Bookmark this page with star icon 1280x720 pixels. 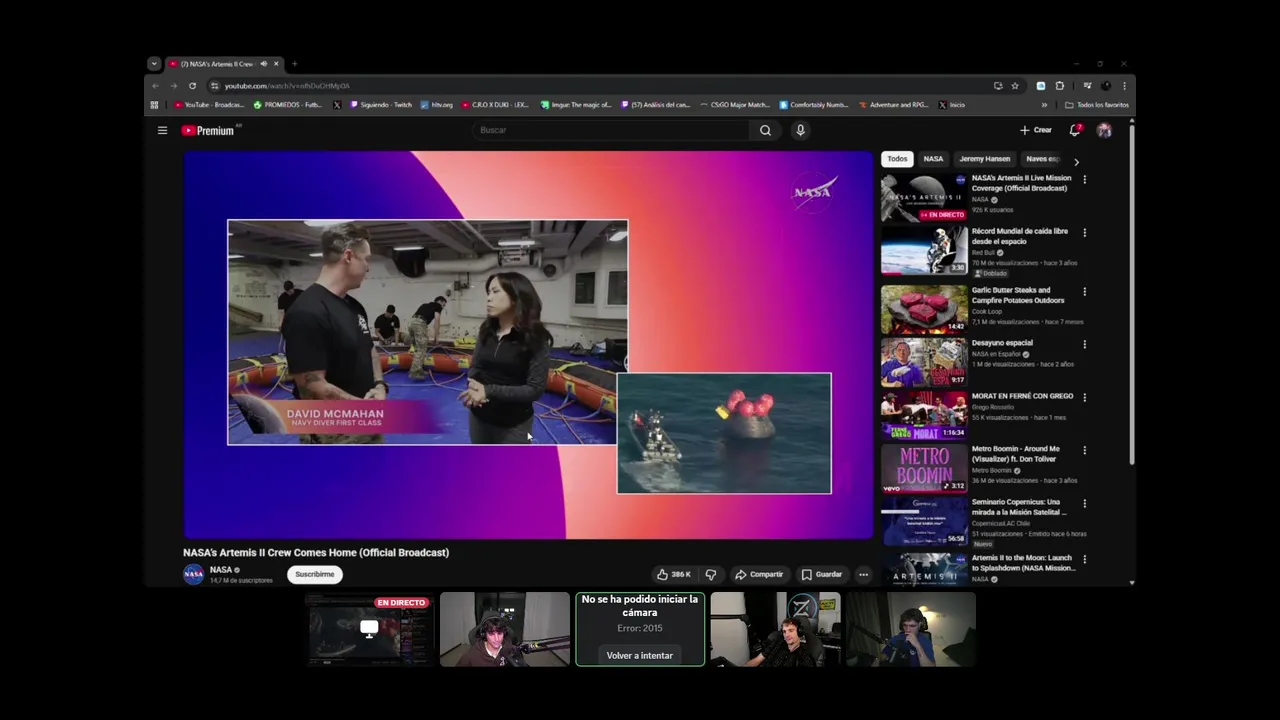[1015, 86]
